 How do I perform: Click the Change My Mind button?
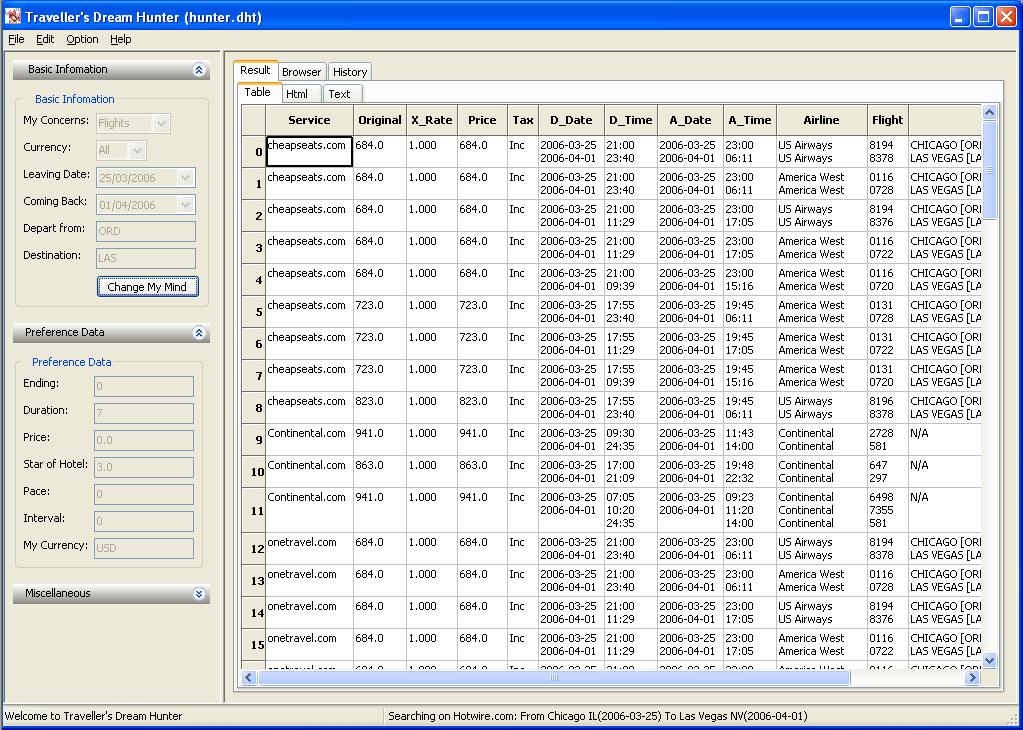coord(147,286)
